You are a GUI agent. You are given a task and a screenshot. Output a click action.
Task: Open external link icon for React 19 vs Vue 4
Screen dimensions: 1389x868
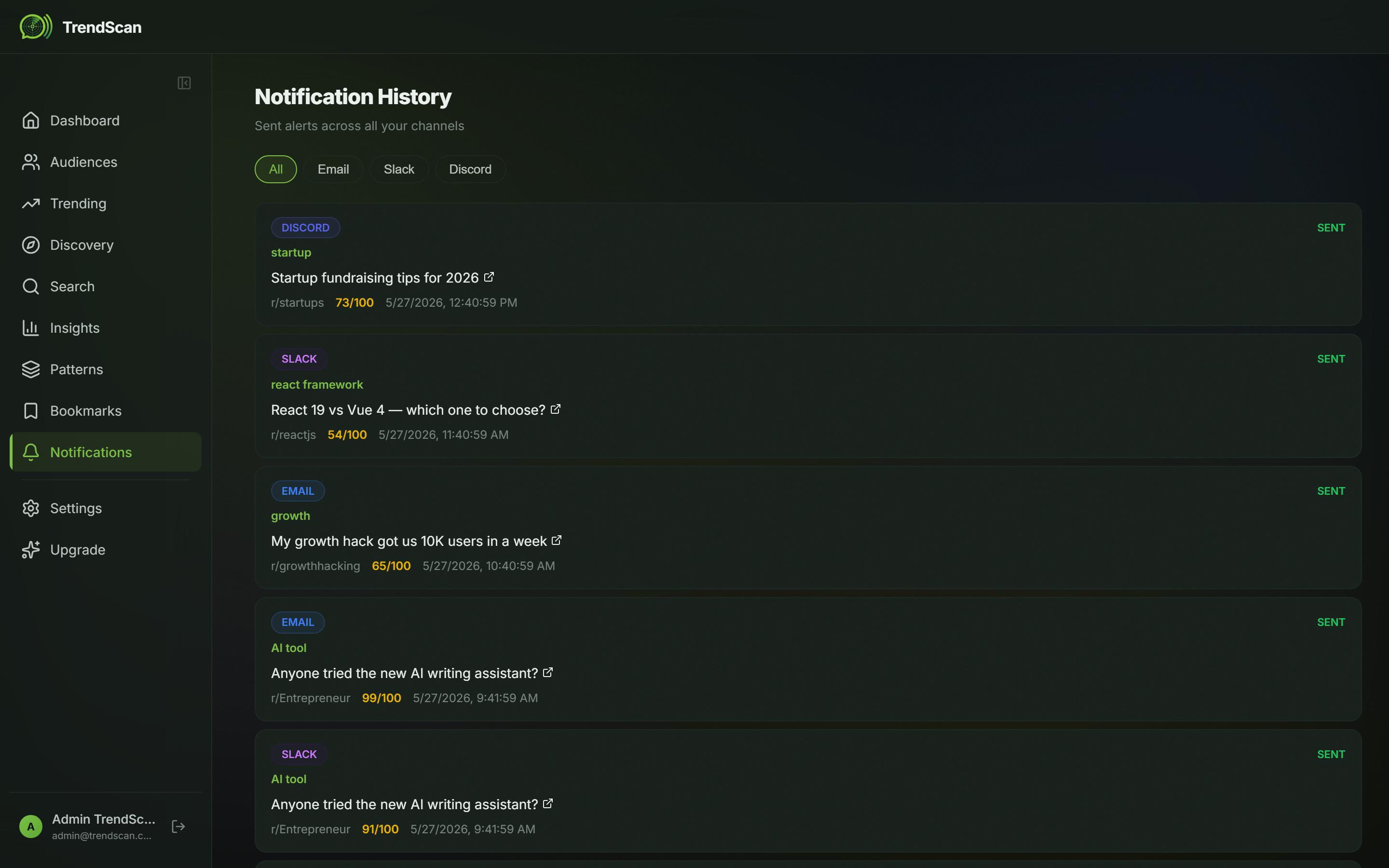(556, 409)
